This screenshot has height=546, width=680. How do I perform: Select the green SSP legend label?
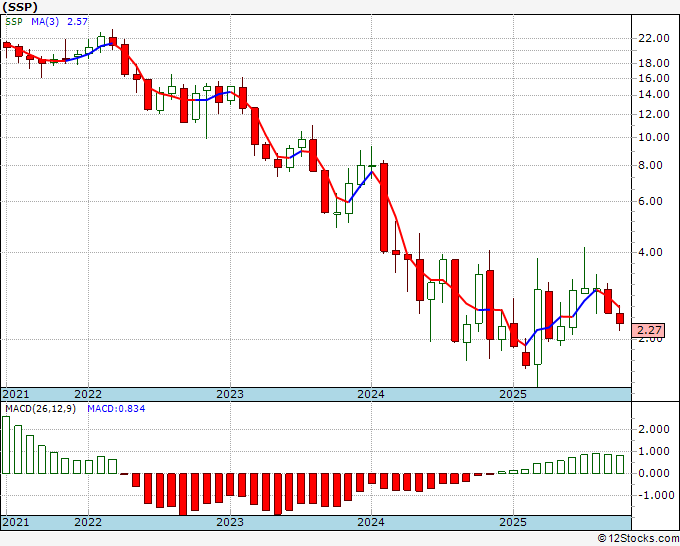tap(14, 22)
